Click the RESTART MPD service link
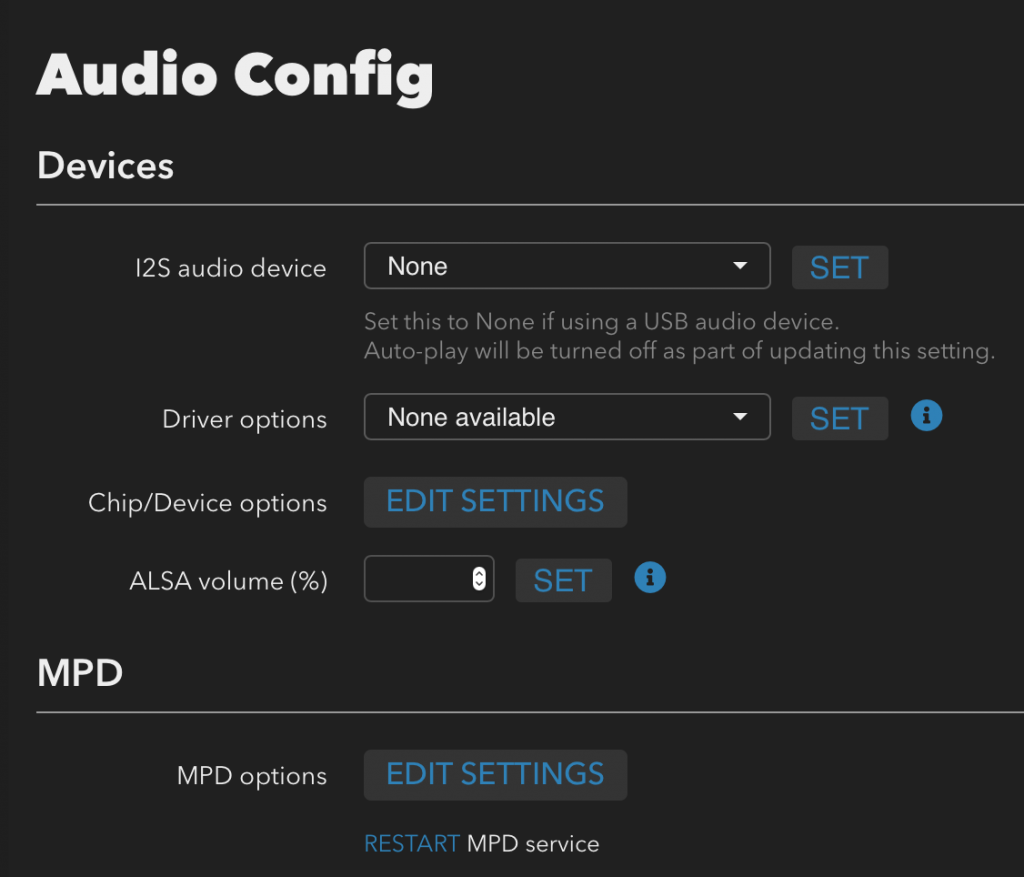The width and height of the screenshot is (1024, 877). 412,843
